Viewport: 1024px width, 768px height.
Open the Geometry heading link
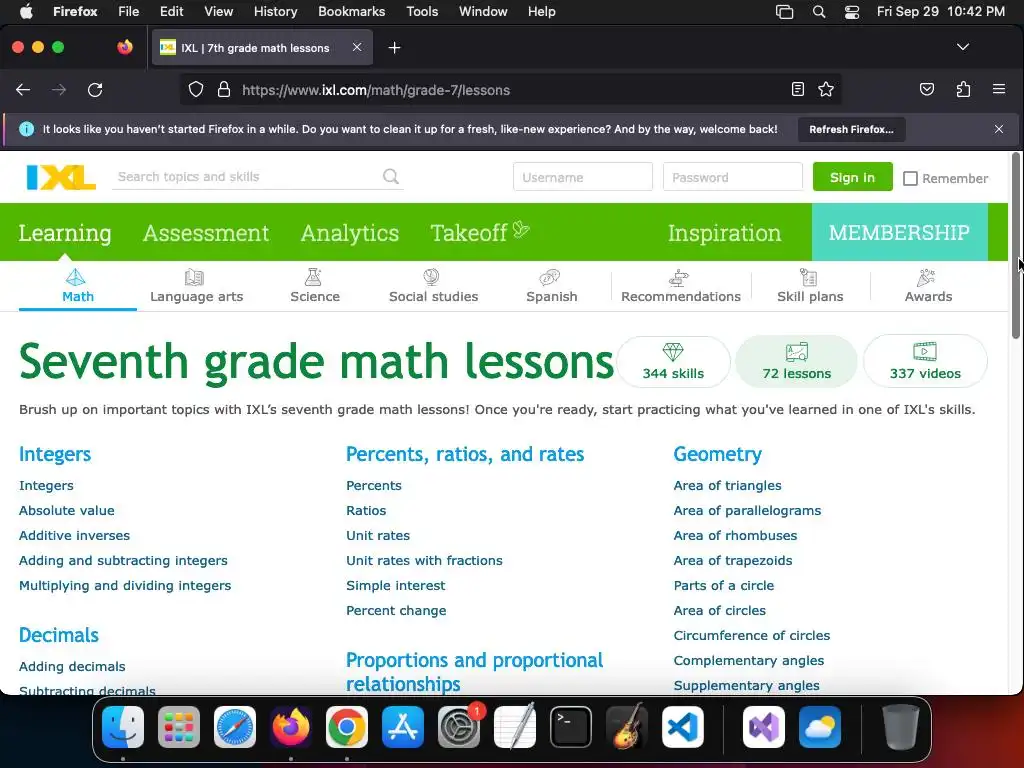click(x=717, y=454)
